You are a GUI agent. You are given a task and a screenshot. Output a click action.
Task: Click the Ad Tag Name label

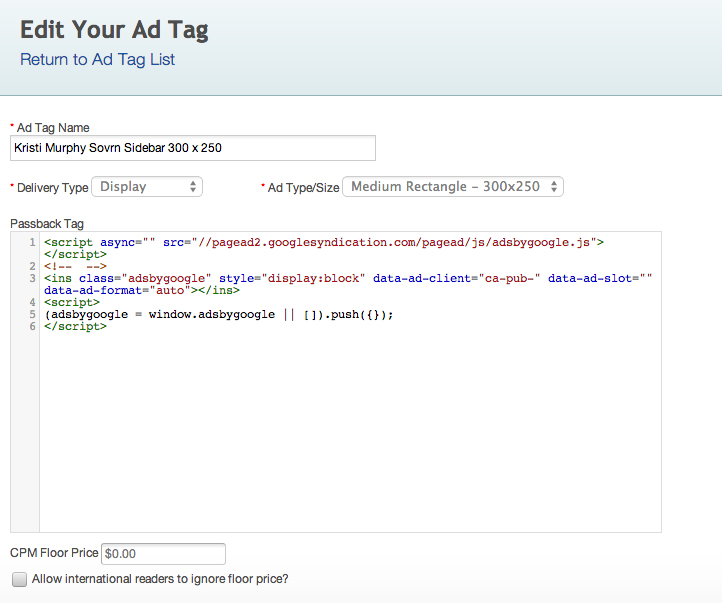[53, 128]
